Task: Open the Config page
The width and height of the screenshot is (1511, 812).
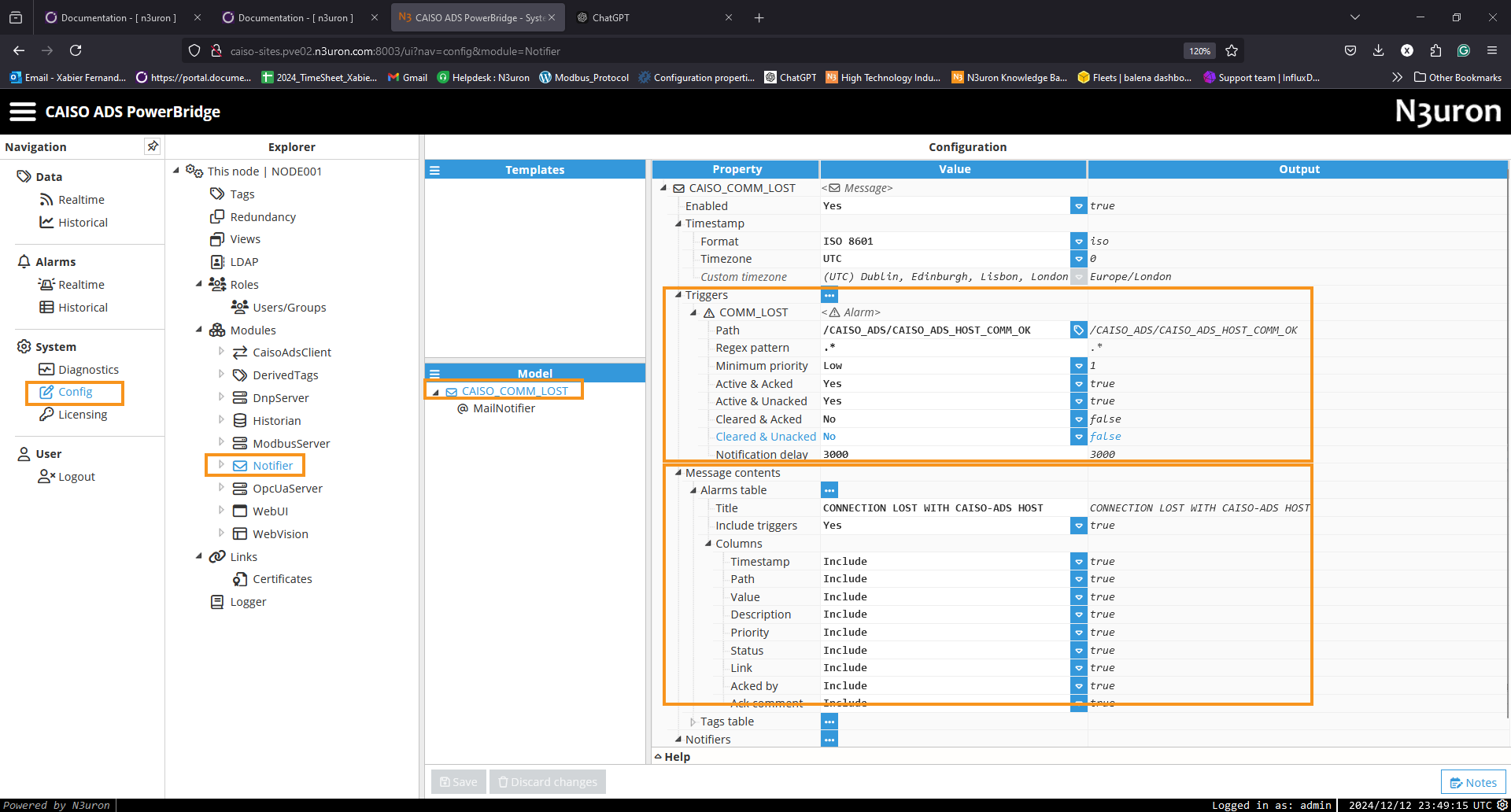Action: (x=66, y=392)
